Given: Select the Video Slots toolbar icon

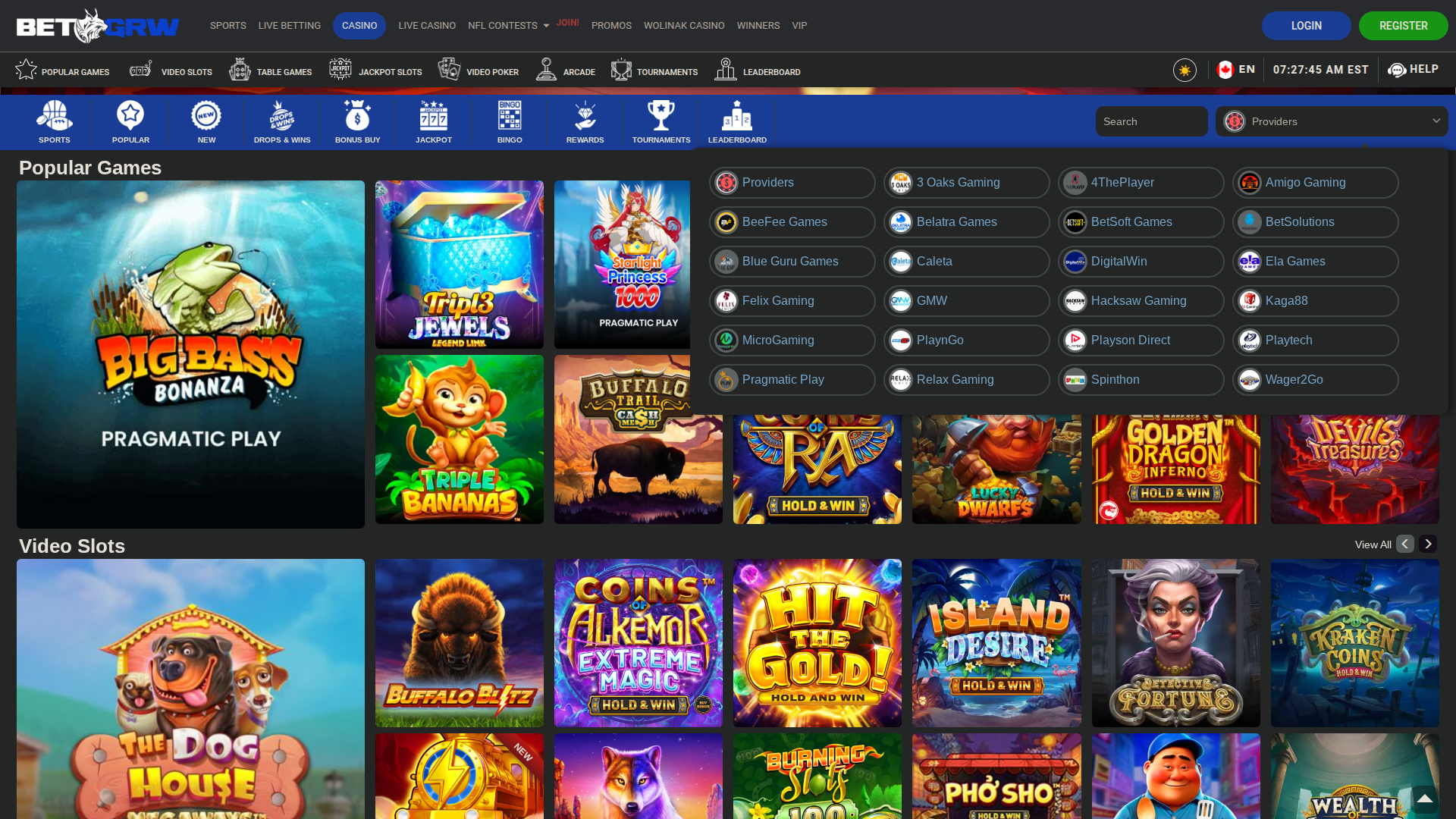Looking at the screenshot, I should click(140, 69).
